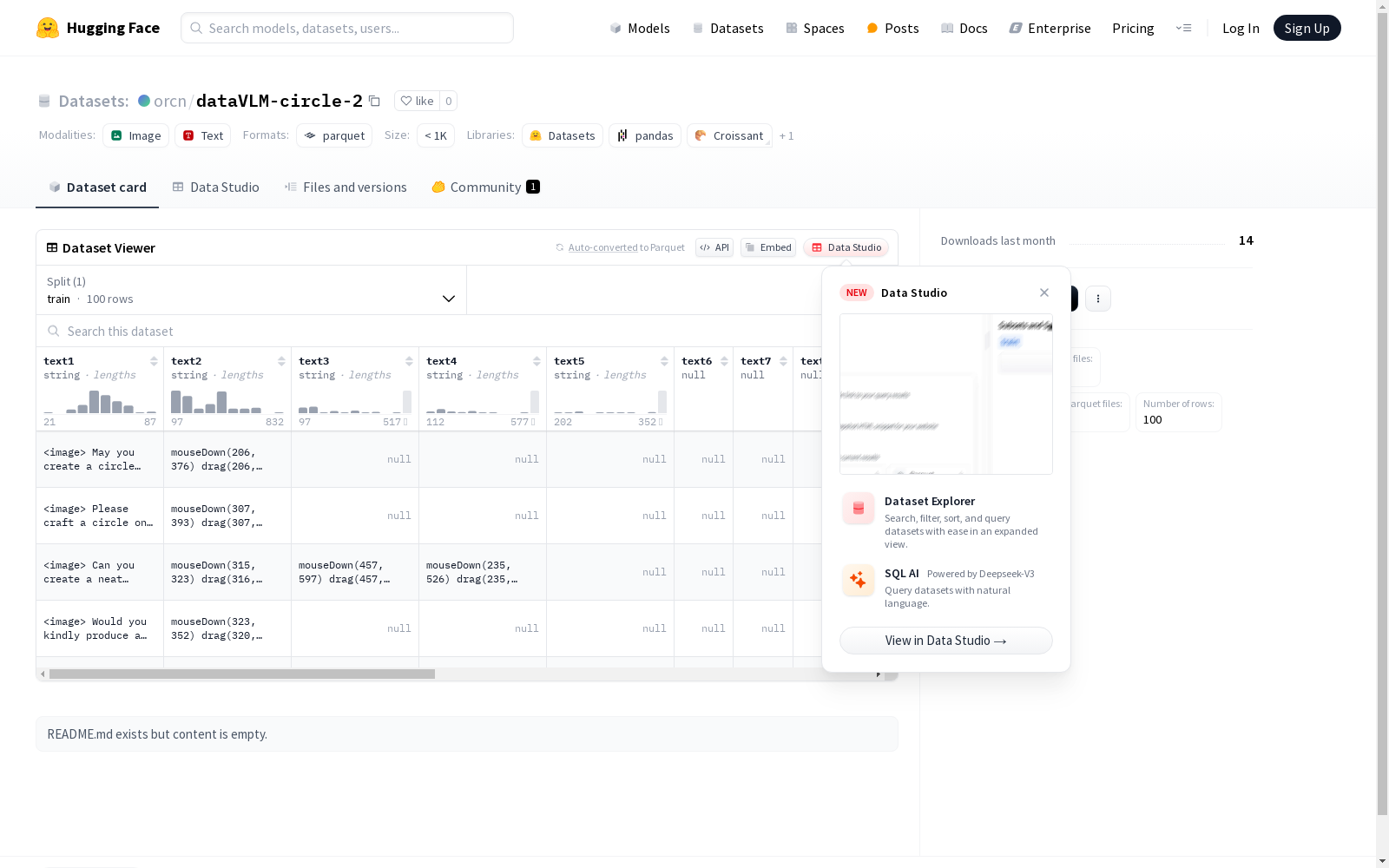Open the three-dot options menu
The height and width of the screenshot is (868, 1389).
coord(1098,299)
